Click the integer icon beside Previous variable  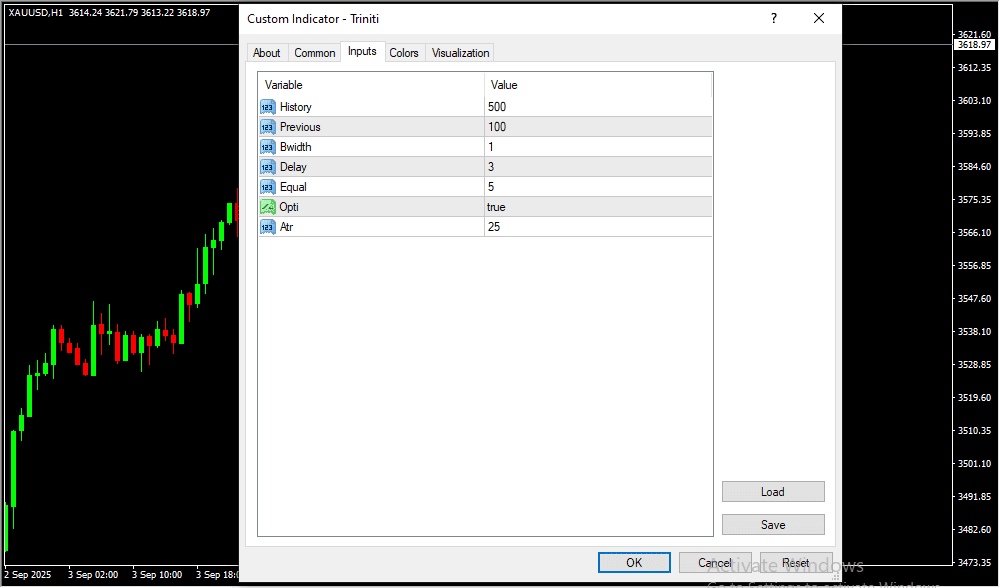click(x=267, y=127)
